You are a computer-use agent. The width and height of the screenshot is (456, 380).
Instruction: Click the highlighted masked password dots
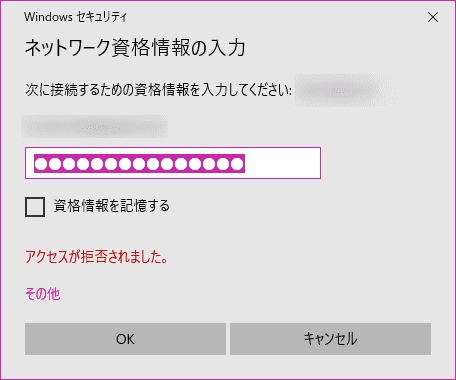tap(139, 164)
